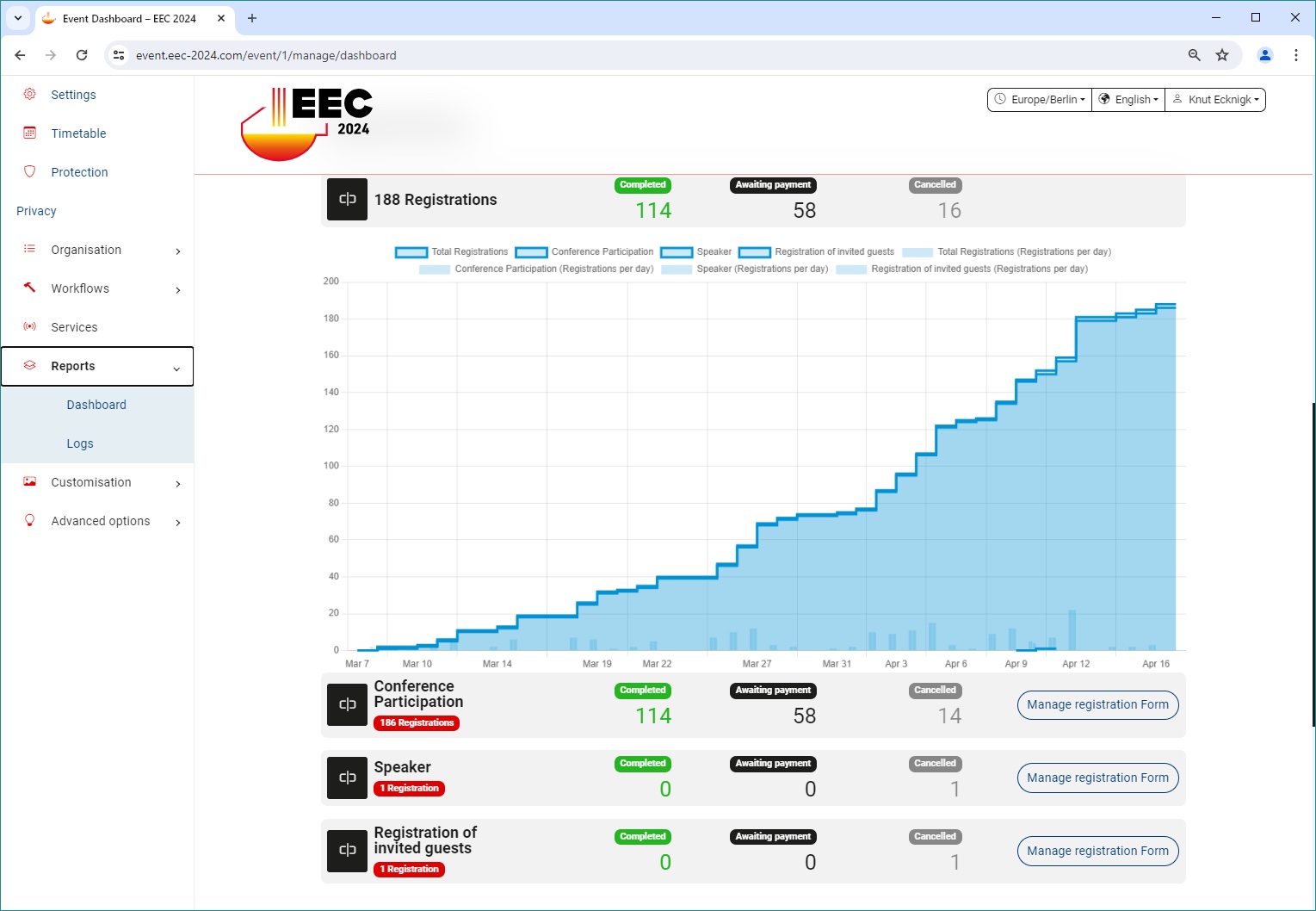Click the browser zoom magnifier icon

pyautogui.click(x=1194, y=55)
